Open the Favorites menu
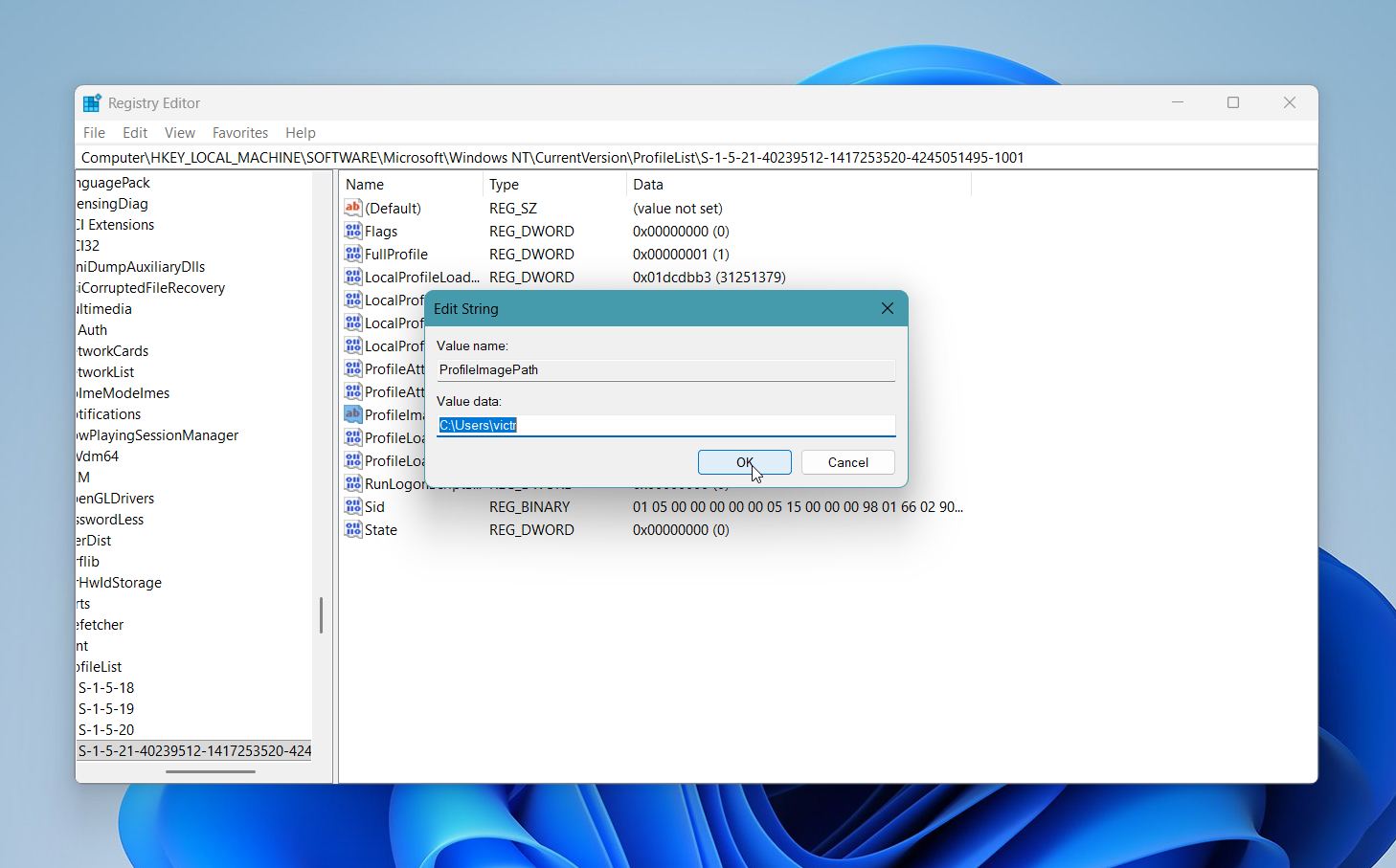The width and height of the screenshot is (1396, 868). [240, 133]
